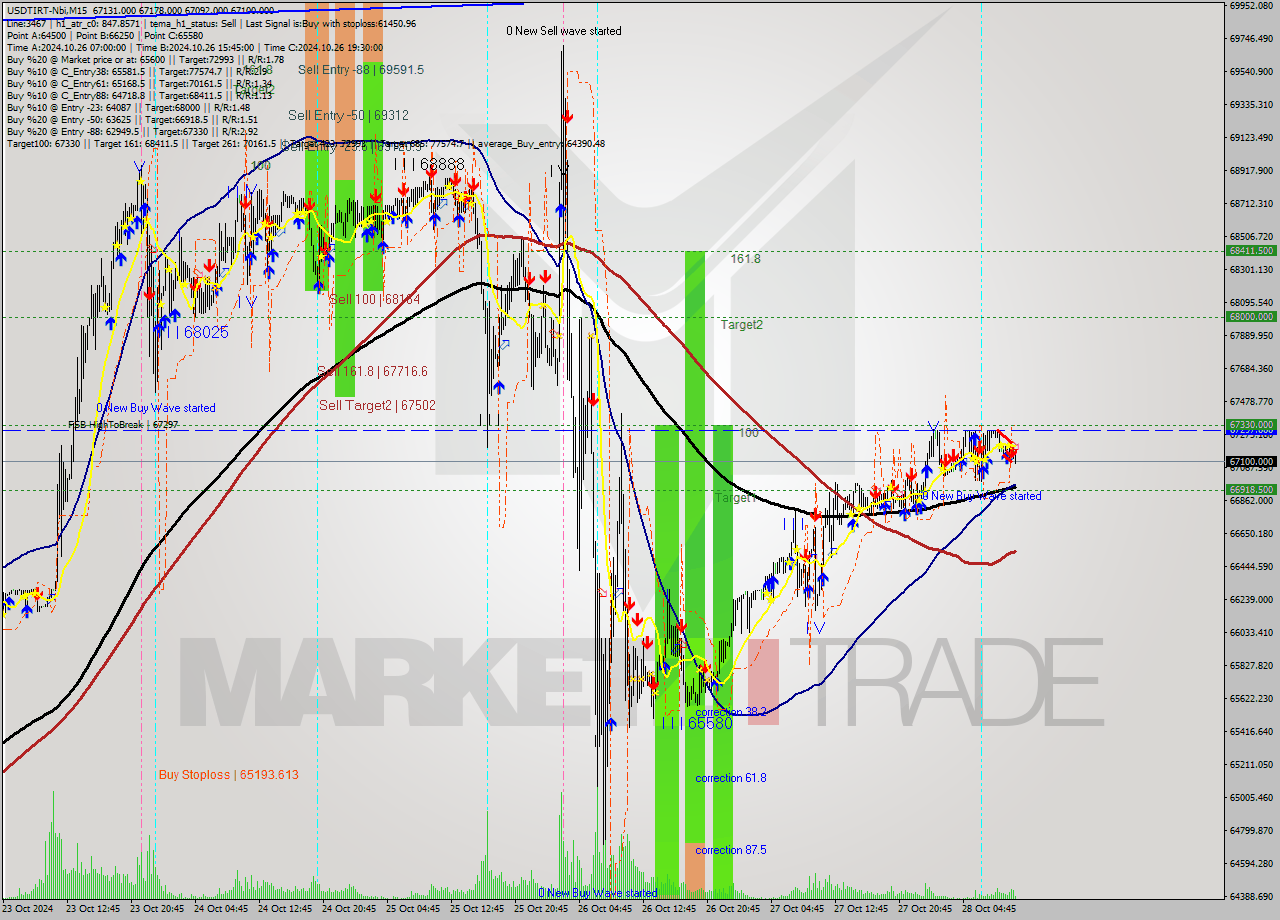Screen dimensions: 1280x920
Task: Select the 'Sell Target2 | 67502' label
Action: 377,405
